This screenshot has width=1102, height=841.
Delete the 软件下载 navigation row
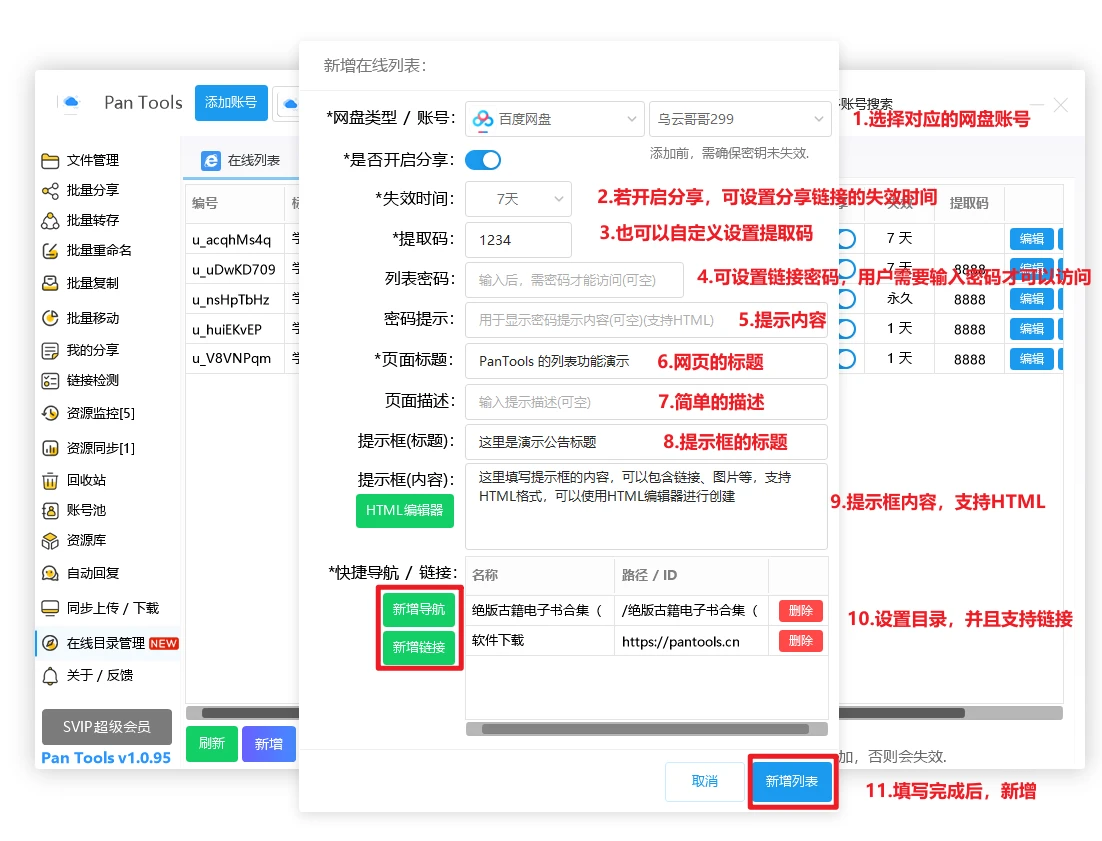pyautogui.click(x=800, y=641)
